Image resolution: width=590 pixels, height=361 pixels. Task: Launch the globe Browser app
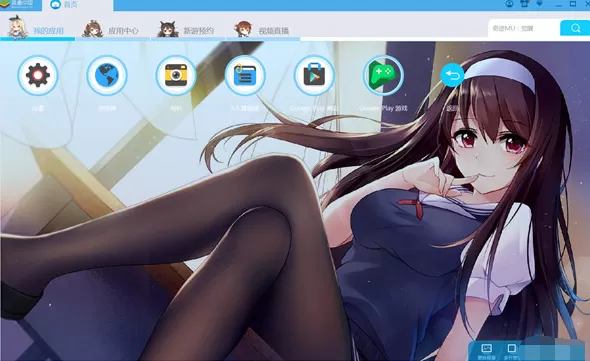tap(107, 75)
